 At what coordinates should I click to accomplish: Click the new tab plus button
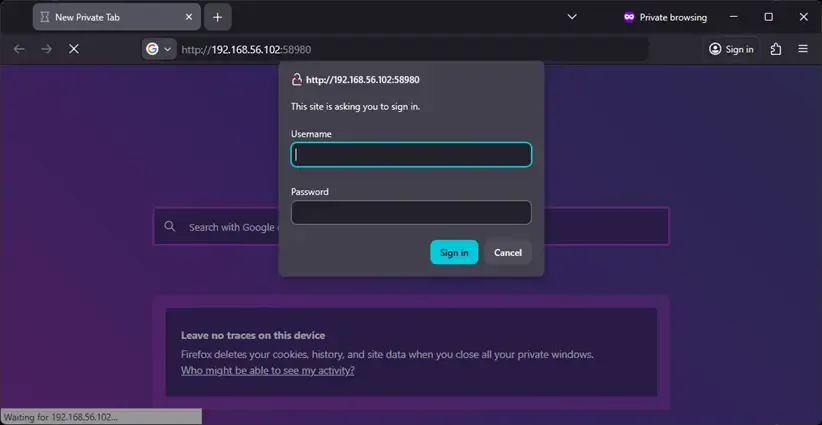coord(217,17)
